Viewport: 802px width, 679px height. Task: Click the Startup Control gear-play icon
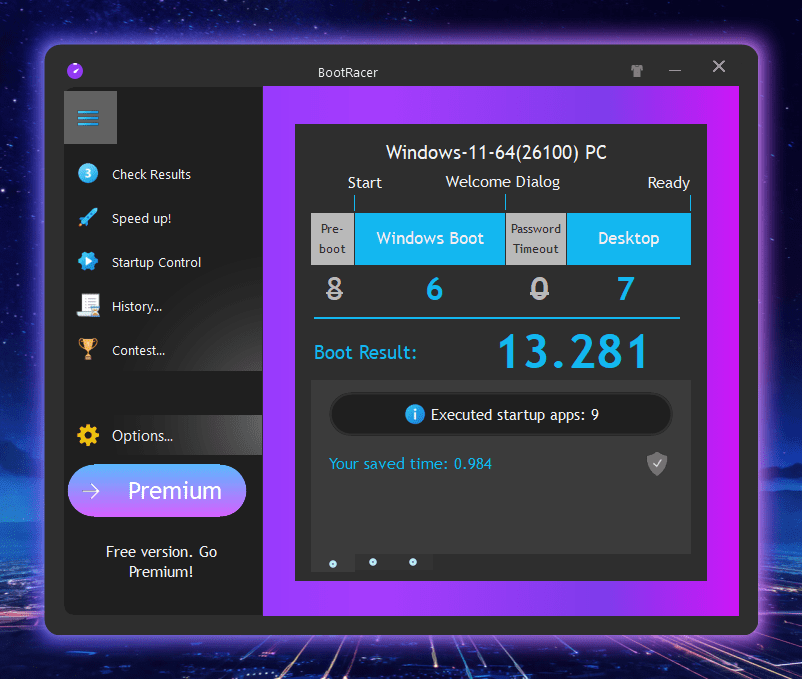tap(88, 262)
